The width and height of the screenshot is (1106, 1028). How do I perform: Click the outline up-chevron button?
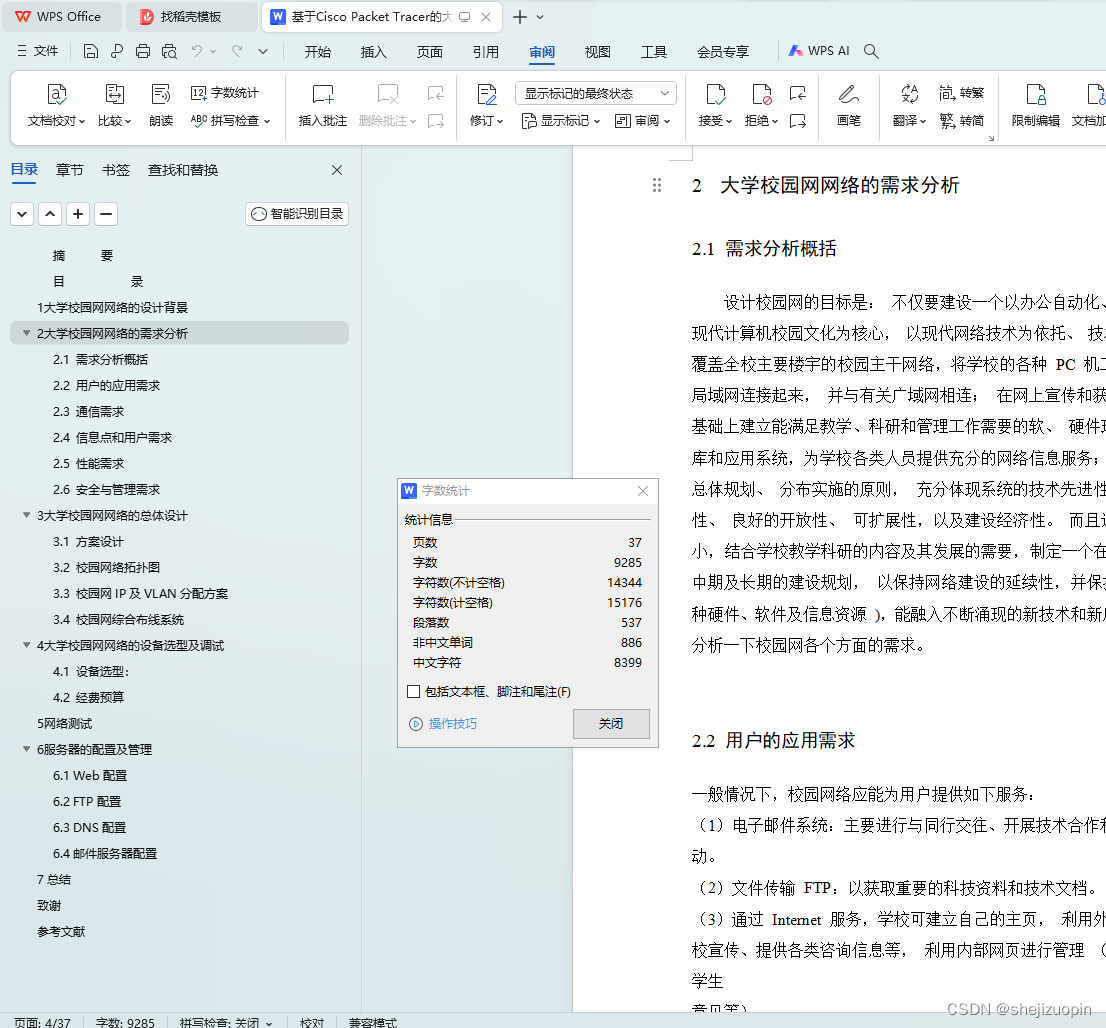50,214
